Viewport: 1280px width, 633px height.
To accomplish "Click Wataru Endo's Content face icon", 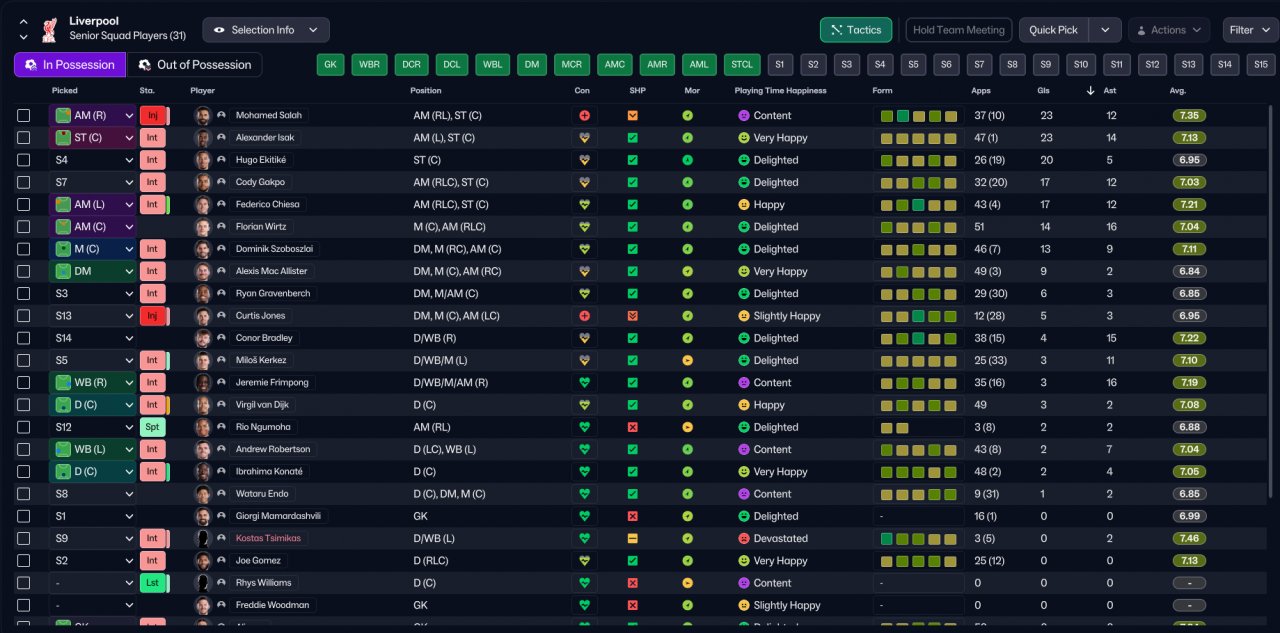I will (x=743, y=494).
